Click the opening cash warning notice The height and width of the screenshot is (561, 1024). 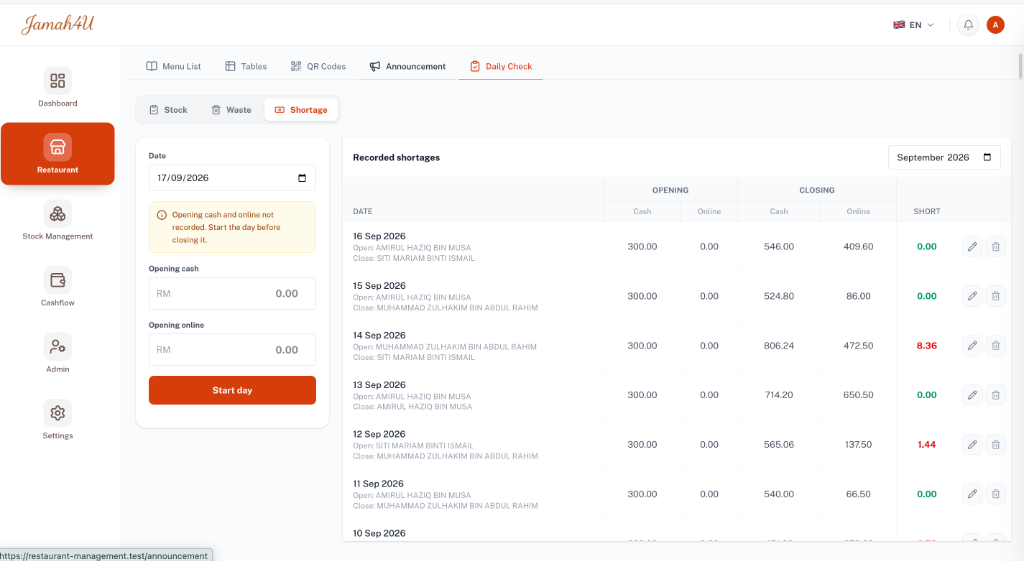click(x=232, y=227)
